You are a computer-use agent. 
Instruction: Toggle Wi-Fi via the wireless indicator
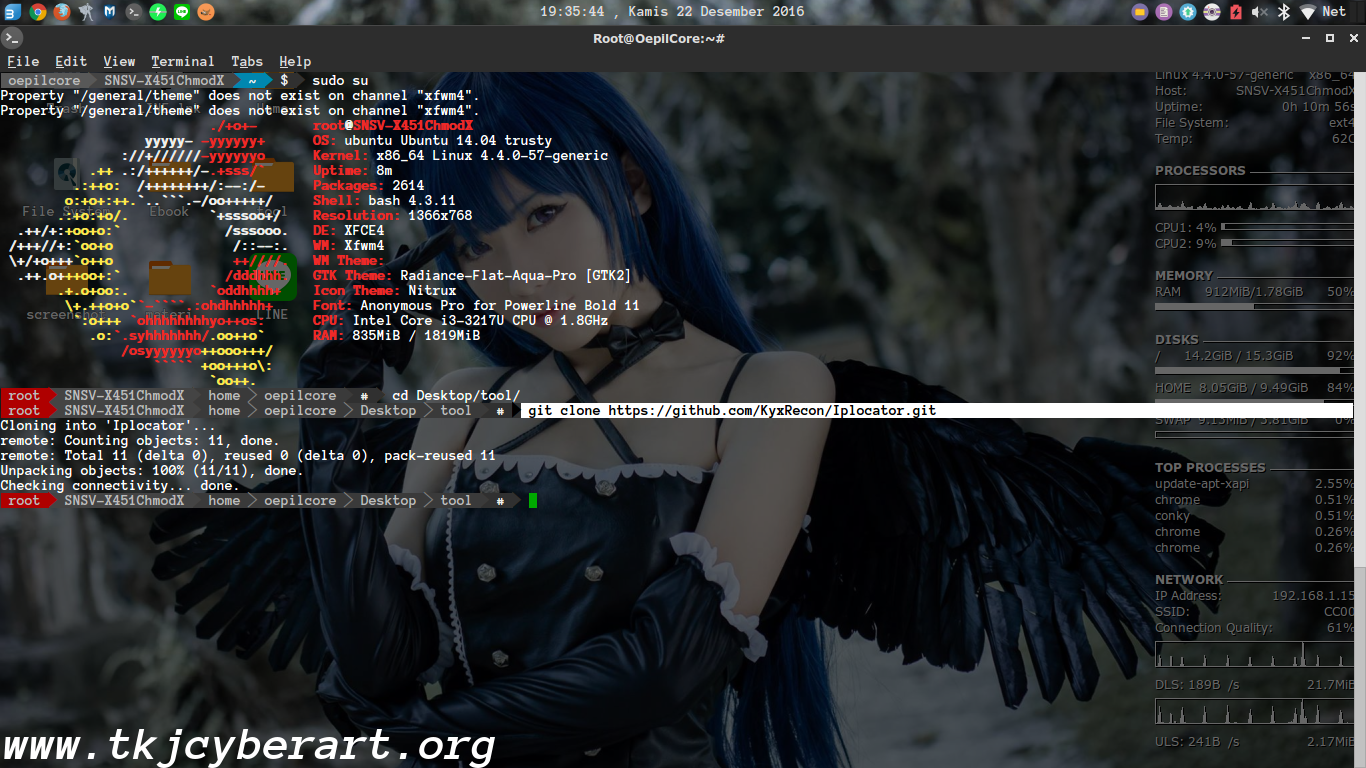[1307, 12]
